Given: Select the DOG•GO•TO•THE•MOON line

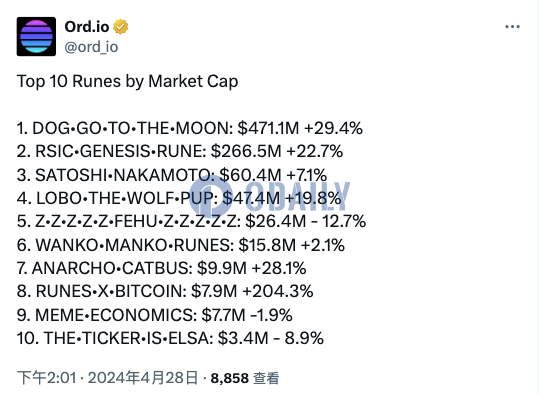Looking at the screenshot, I should click(x=190, y=128).
